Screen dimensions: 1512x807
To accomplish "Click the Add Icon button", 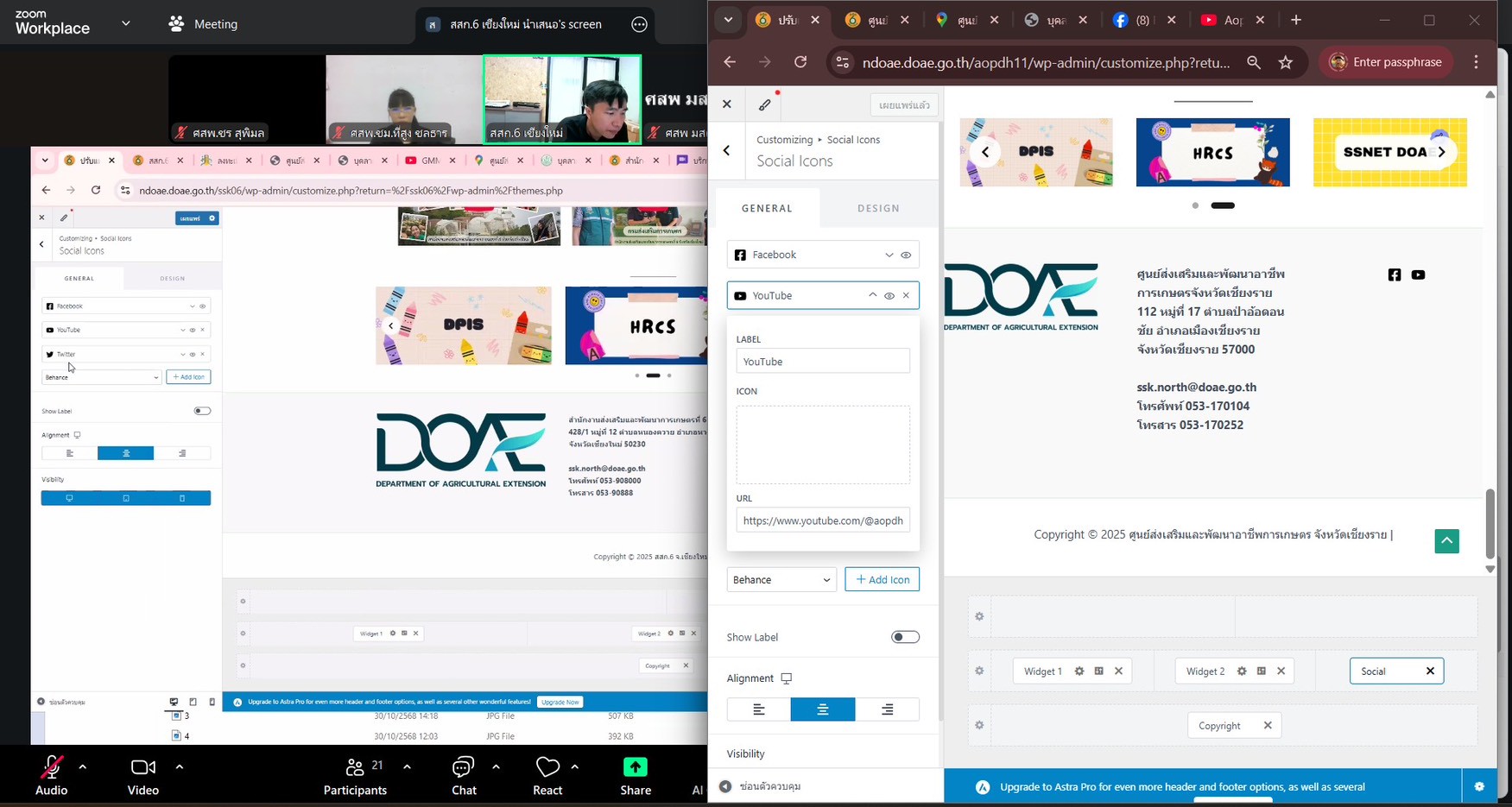I will pos(882,579).
